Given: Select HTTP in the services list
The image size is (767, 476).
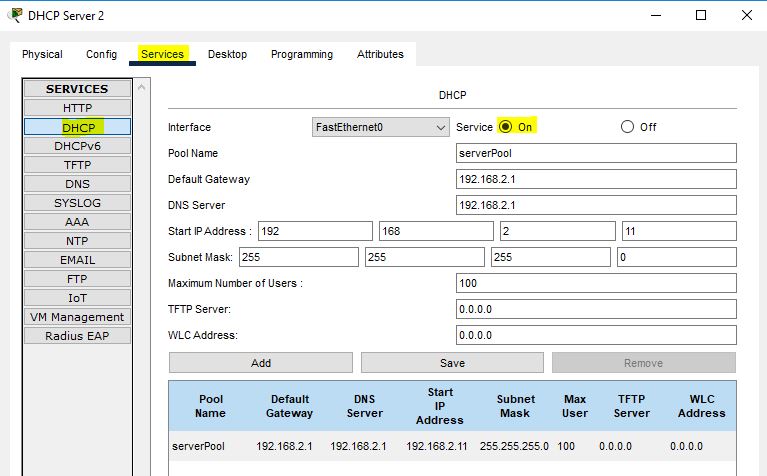Looking at the screenshot, I should point(77,108).
